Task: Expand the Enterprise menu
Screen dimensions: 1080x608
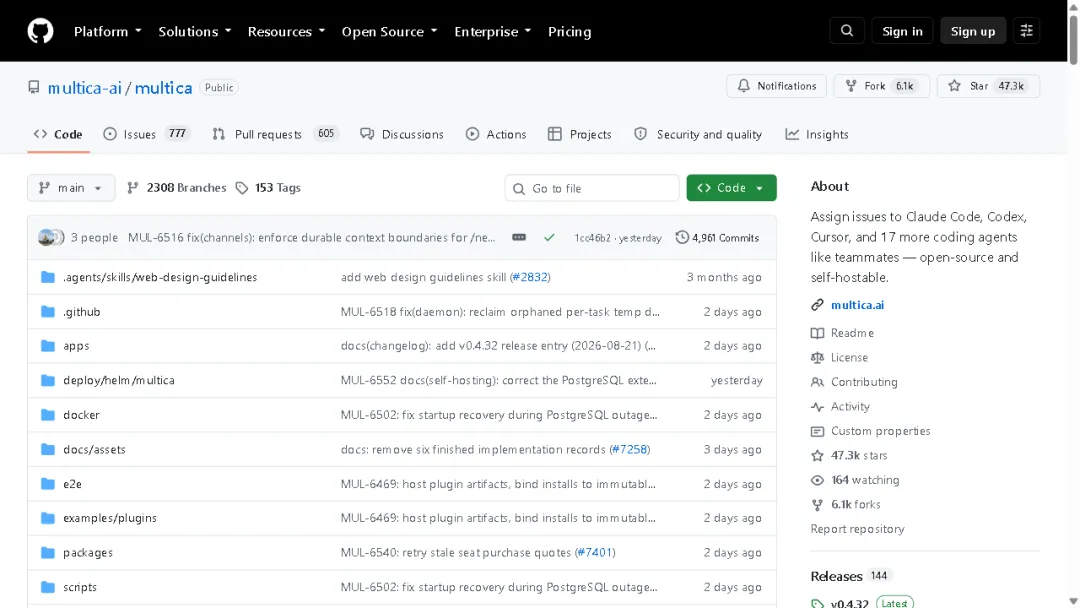Action: 492,32
